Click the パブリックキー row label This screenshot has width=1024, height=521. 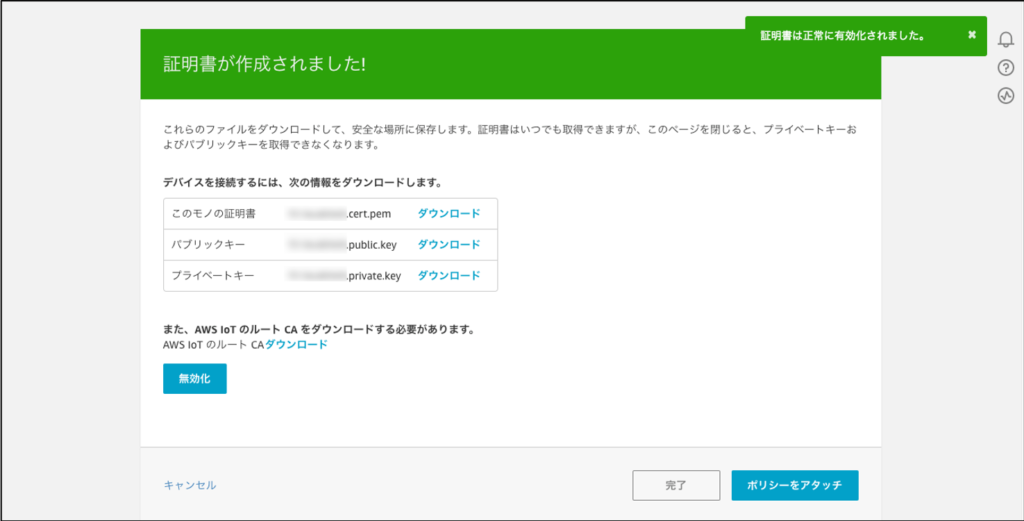(207, 244)
